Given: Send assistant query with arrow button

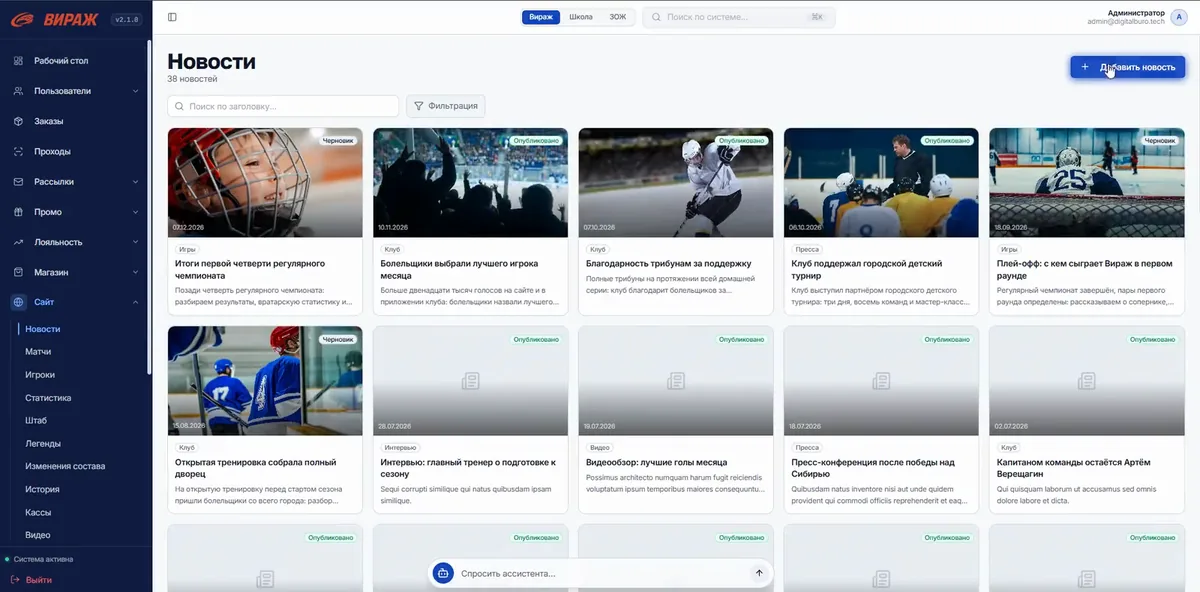Looking at the screenshot, I should [x=759, y=573].
